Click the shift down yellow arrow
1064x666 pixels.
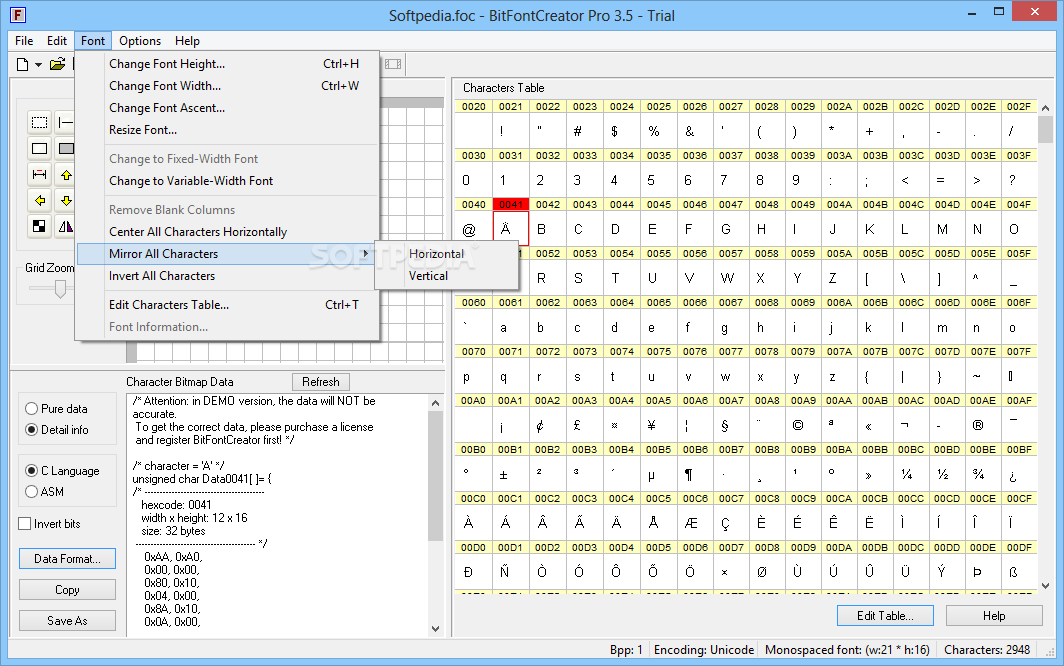coord(65,200)
